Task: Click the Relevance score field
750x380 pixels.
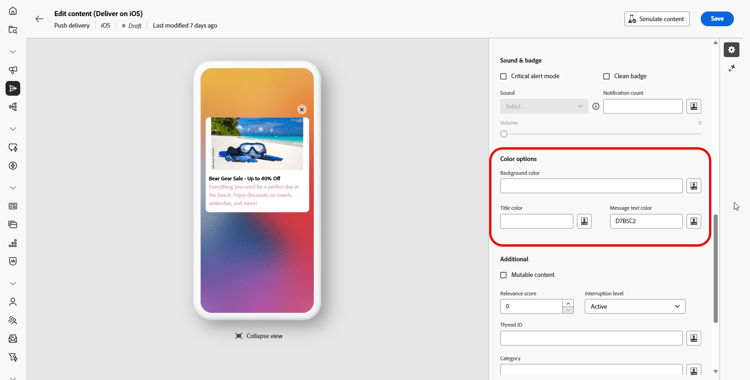Action: tap(531, 306)
